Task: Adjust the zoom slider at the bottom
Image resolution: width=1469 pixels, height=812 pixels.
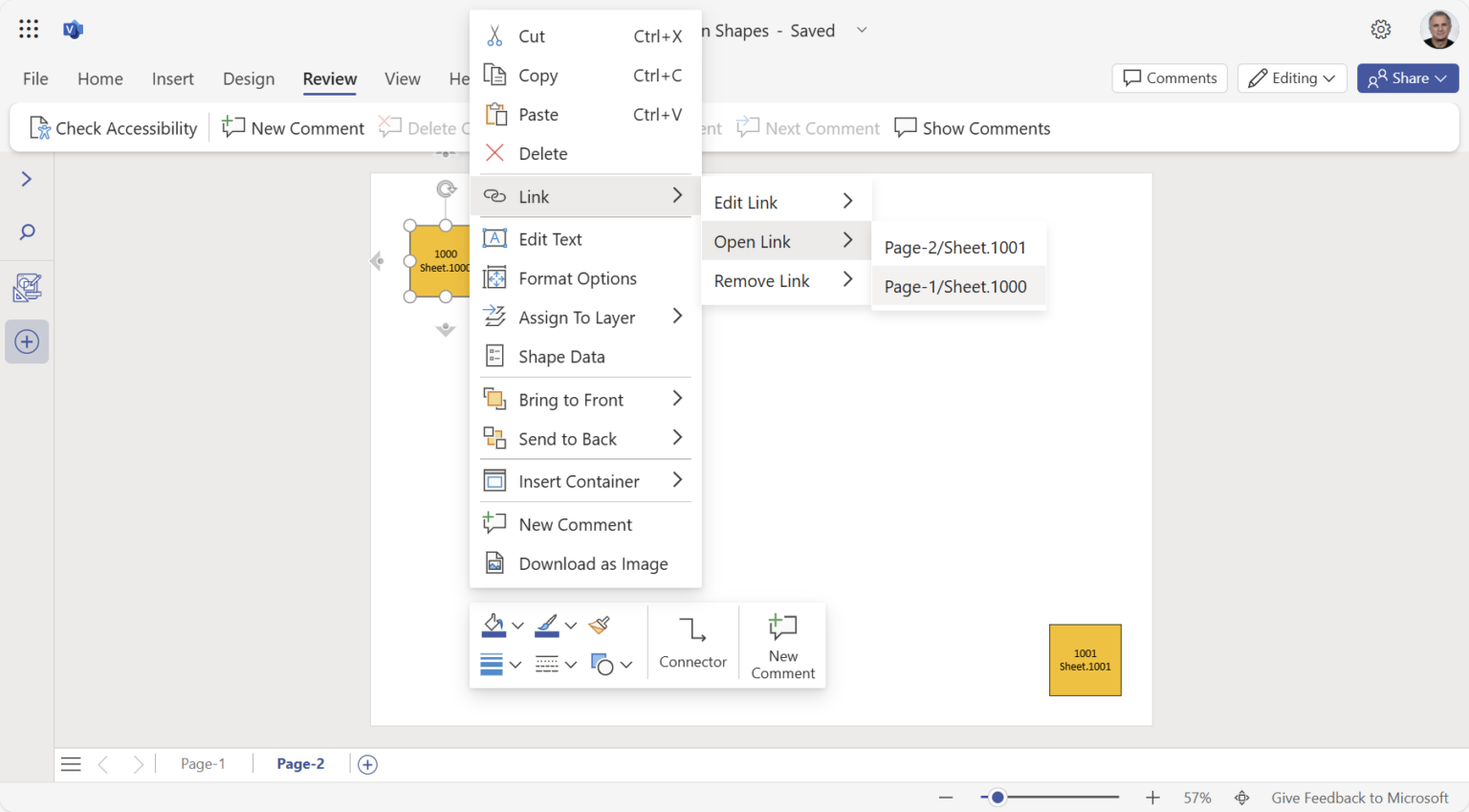Action: pos(997,796)
